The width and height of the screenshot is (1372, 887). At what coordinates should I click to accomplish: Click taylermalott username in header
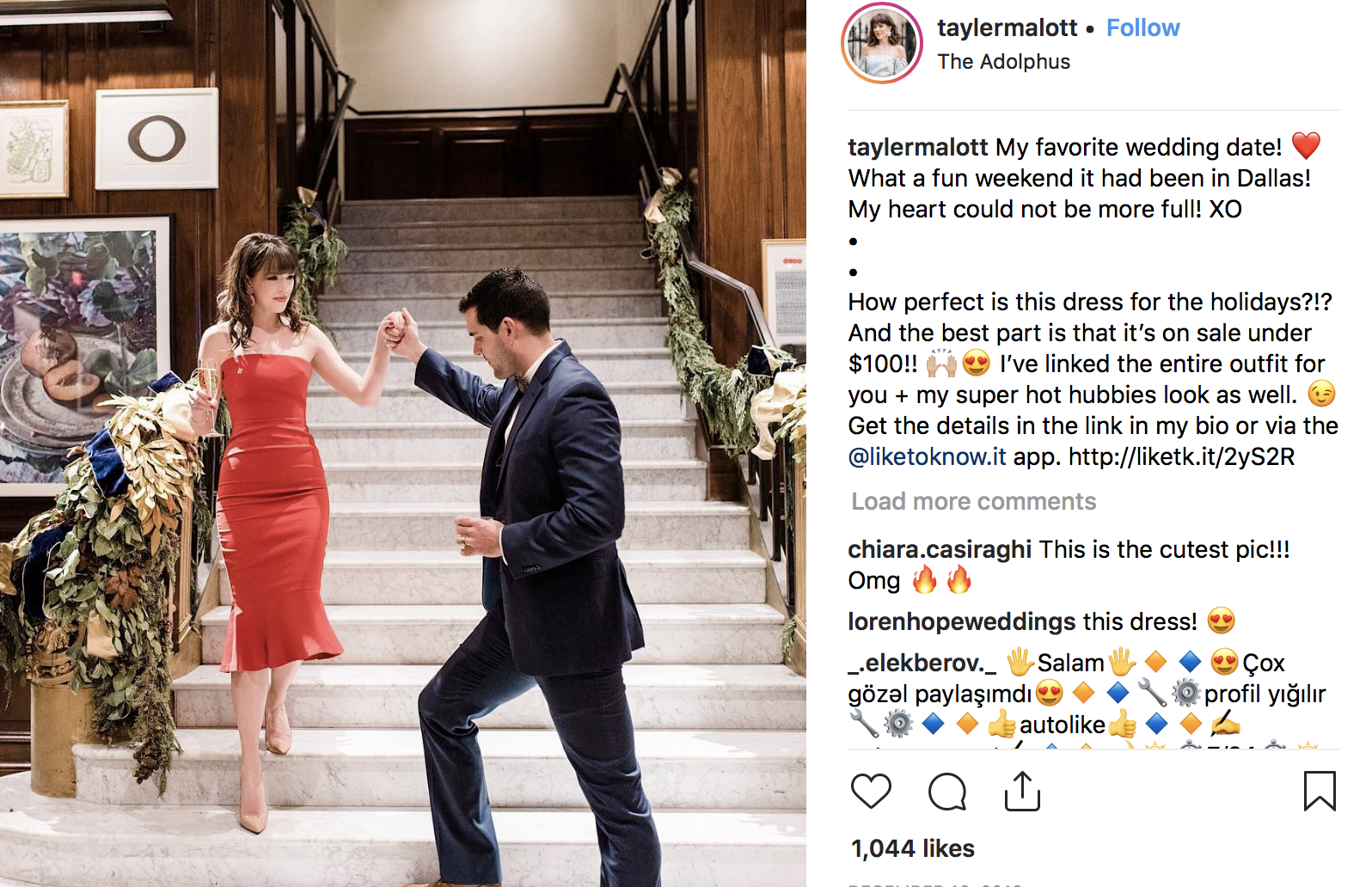coord(1007,28)
